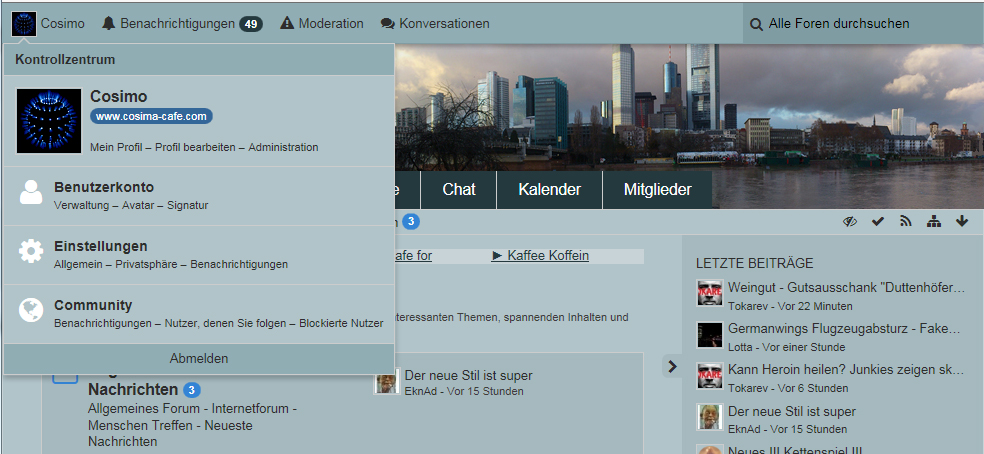Open the sitemap hierarchy icon
Image resolution: width=984 pixels, height=454 pixels.
click(934, 221)
